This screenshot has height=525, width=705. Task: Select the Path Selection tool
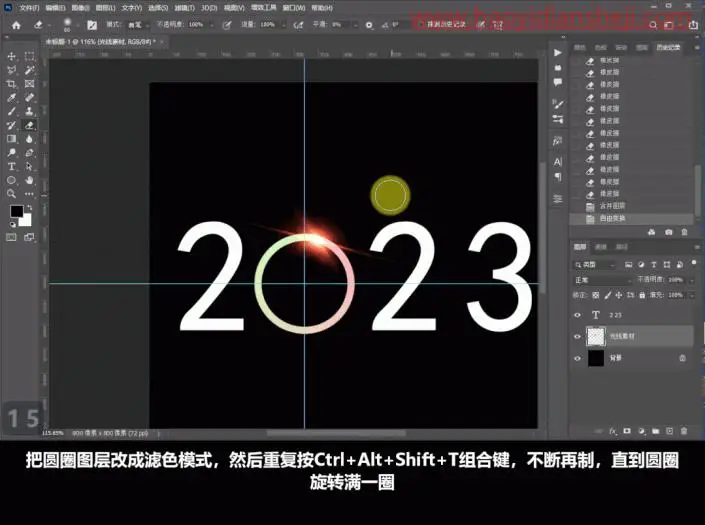[29, 167]
